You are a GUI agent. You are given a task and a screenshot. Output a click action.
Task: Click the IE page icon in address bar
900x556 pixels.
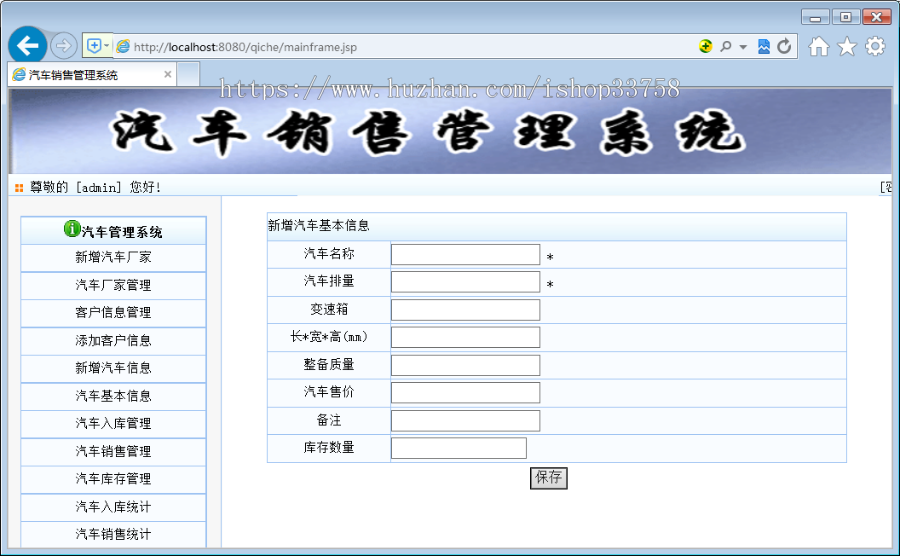pyautogui.click(x=123, y=46)
